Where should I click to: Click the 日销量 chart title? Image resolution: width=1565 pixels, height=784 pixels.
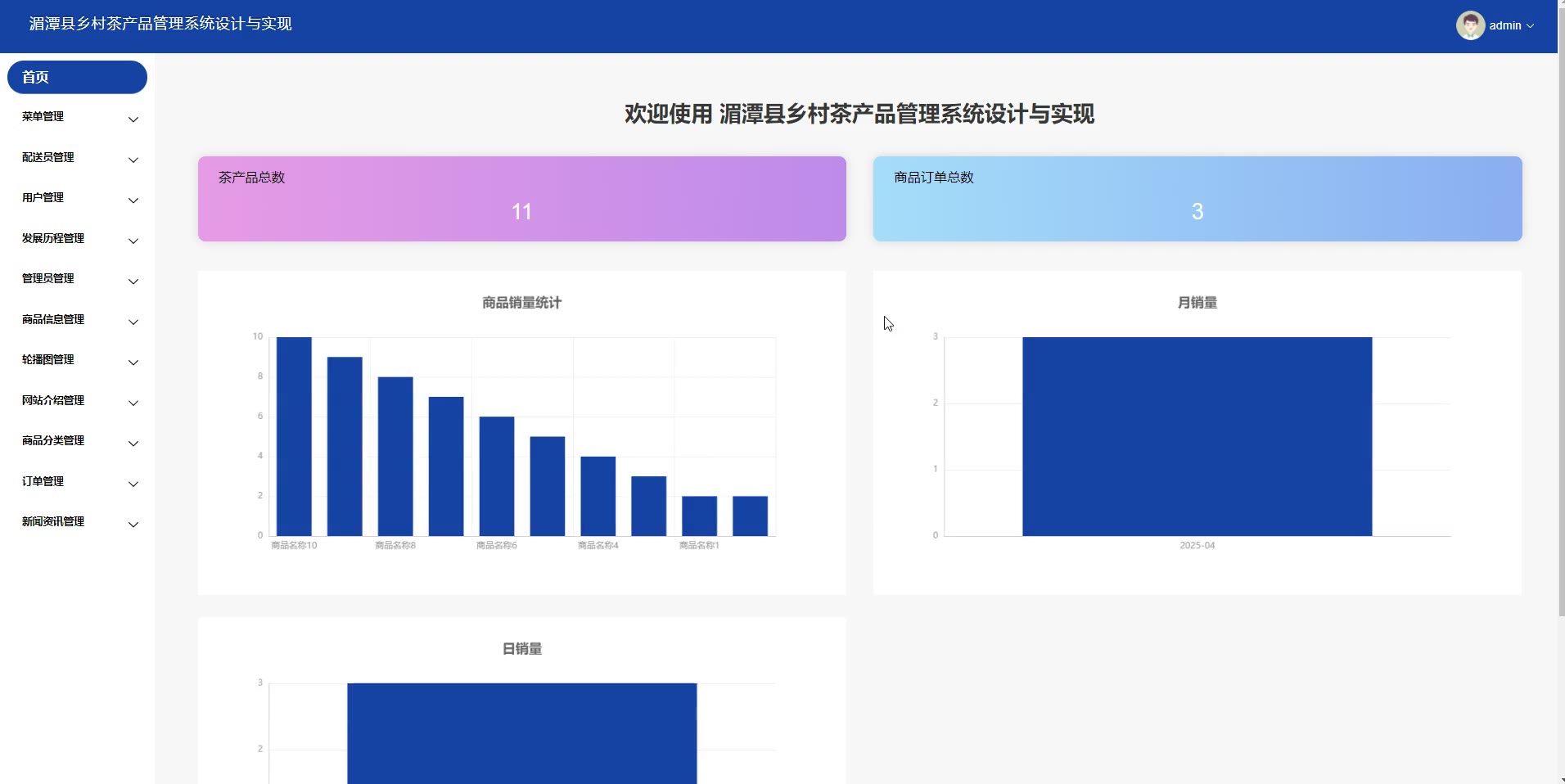522,649
